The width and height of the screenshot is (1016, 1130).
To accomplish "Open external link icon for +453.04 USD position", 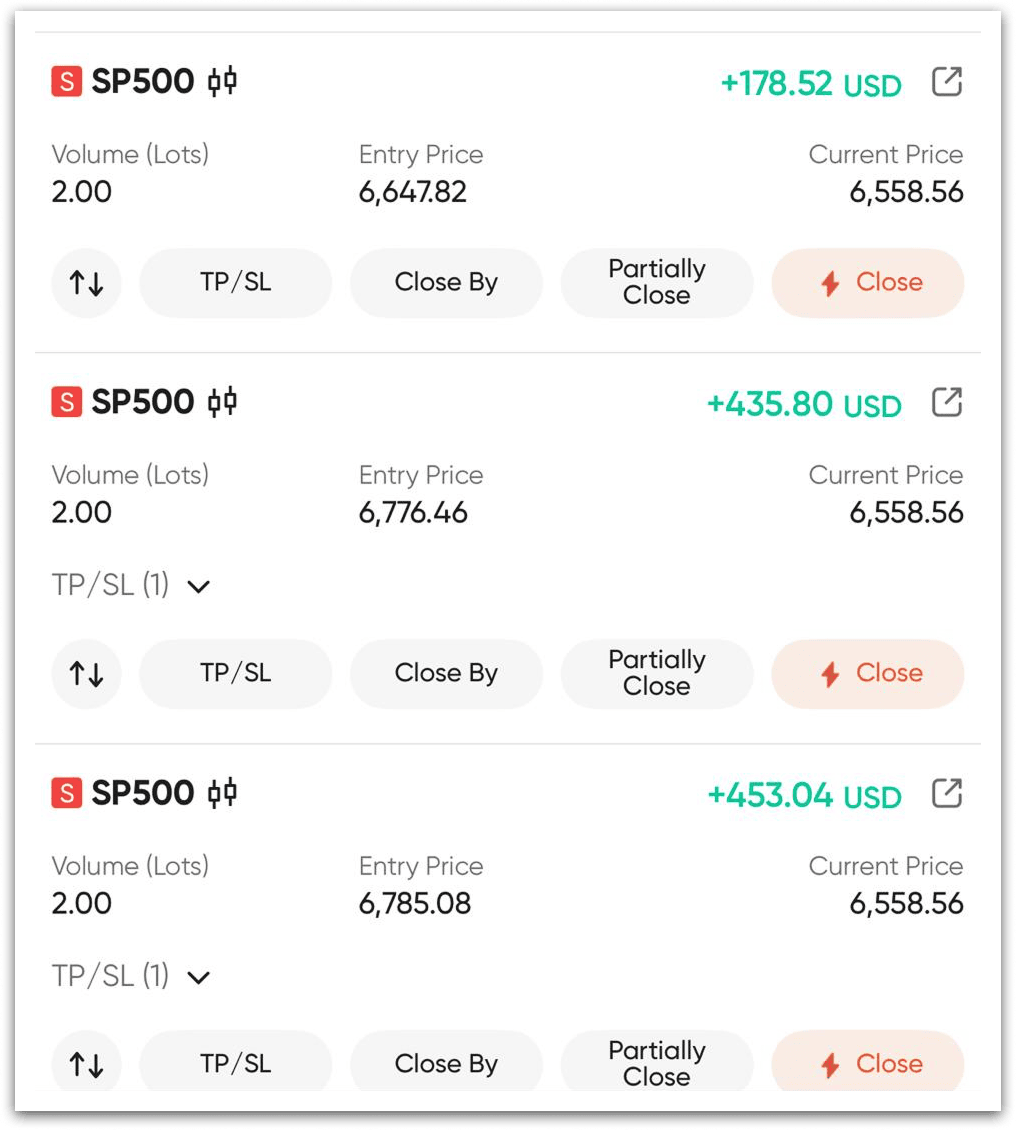I will point(946,794).
